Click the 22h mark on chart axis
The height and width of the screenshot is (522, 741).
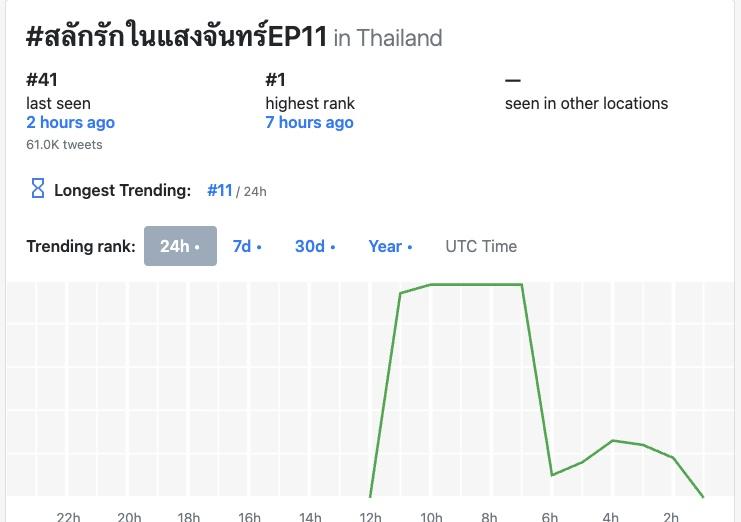pos(68,516)
